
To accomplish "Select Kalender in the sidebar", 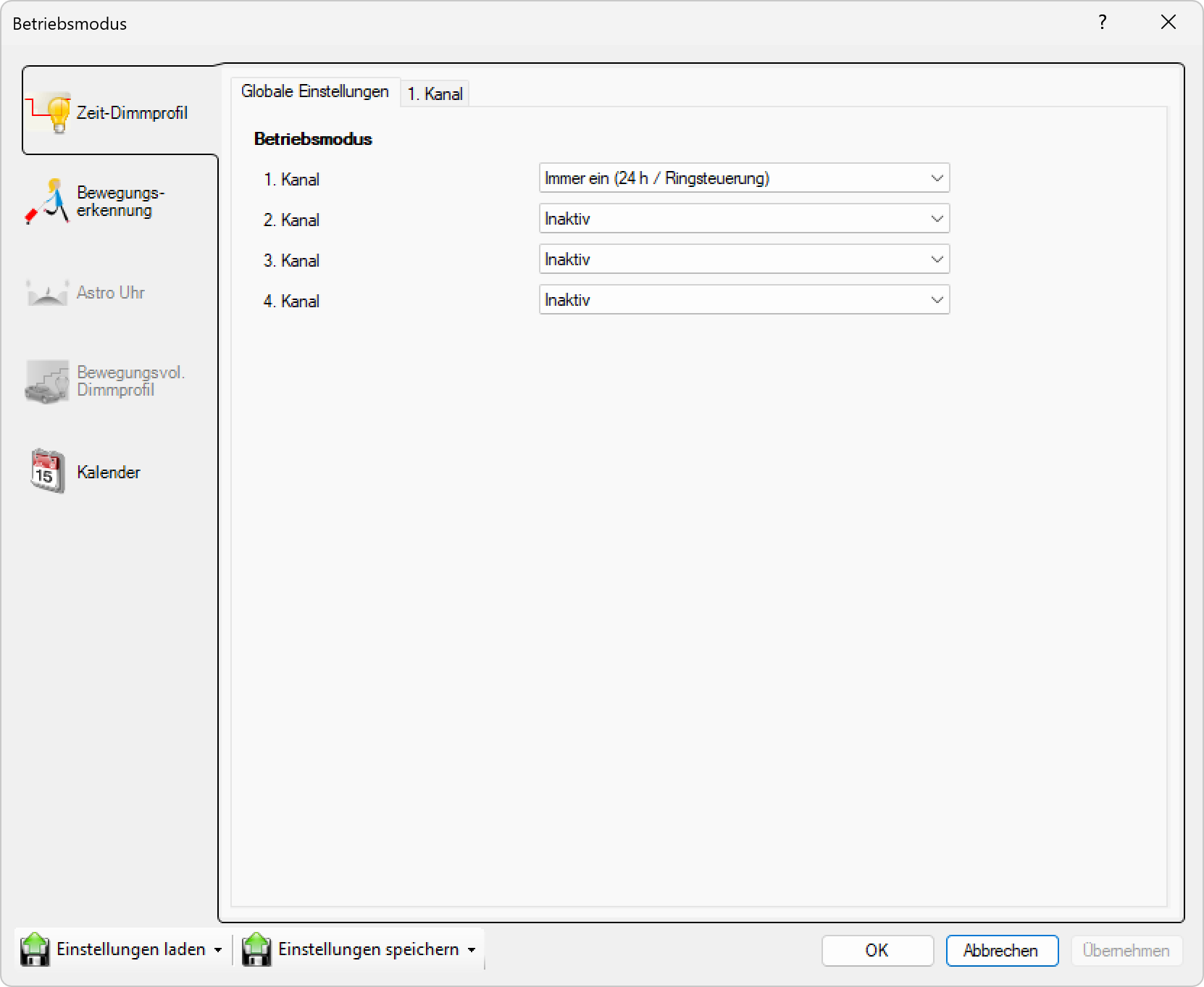I will (x=120, y=472).
